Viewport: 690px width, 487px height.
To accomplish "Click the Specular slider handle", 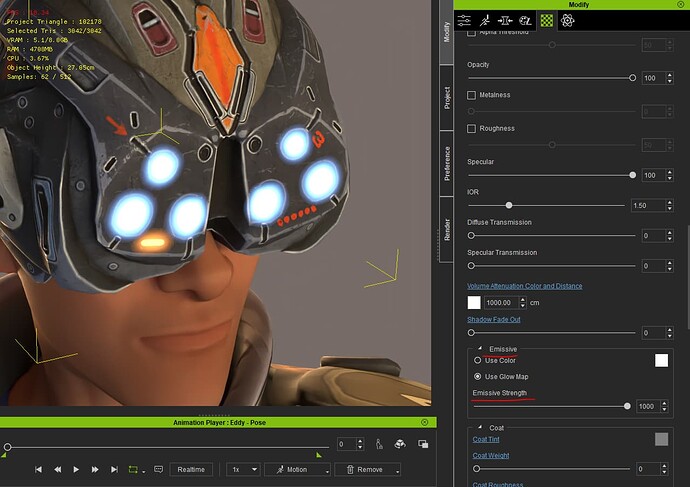I will tap(632, 175).
